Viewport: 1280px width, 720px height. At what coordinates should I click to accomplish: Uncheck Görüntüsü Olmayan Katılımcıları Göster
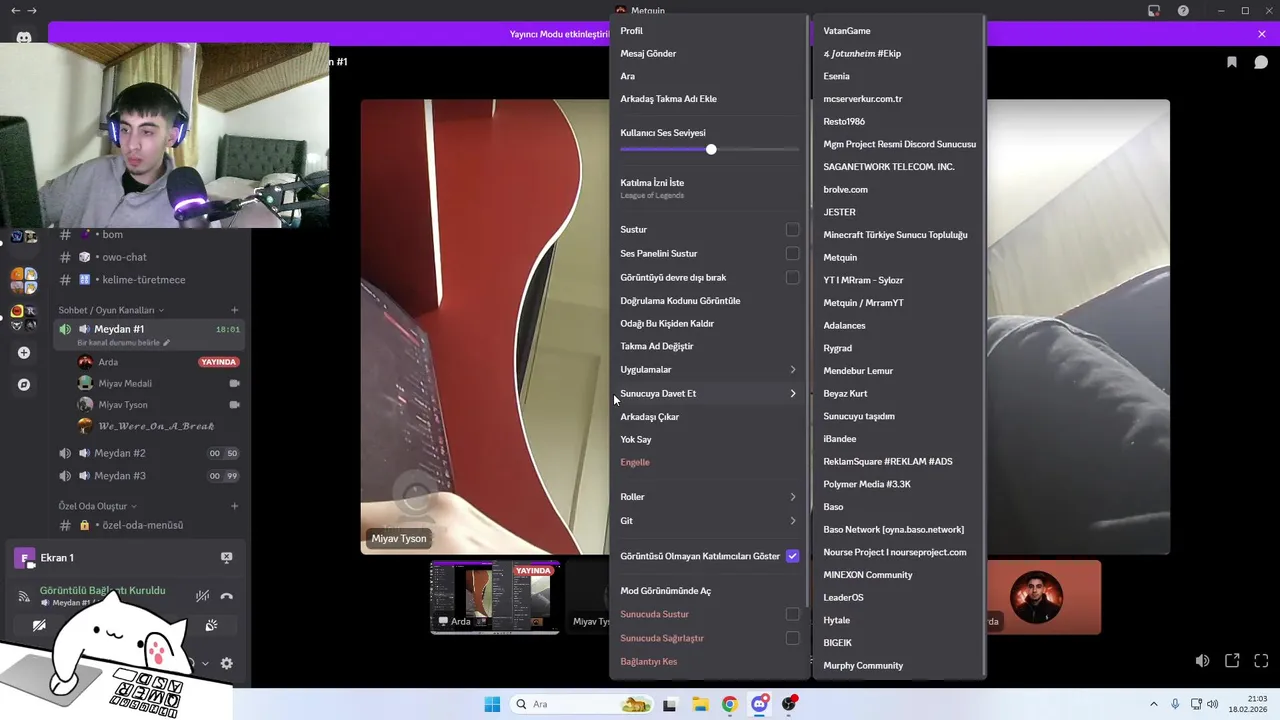click(x=792, y=556)
